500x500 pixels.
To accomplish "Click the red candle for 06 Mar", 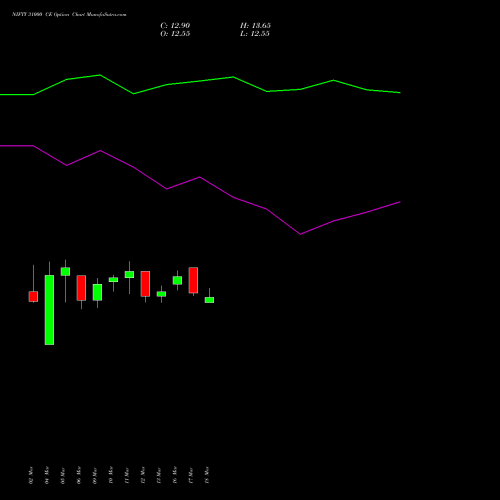I will (81, 288).
